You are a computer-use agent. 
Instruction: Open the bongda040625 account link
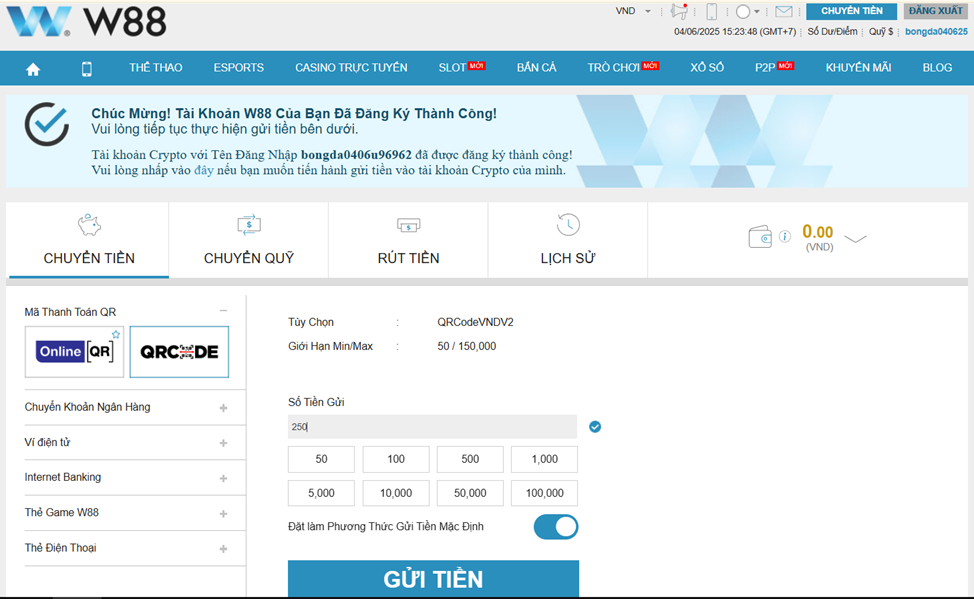(x=936, y=32)
